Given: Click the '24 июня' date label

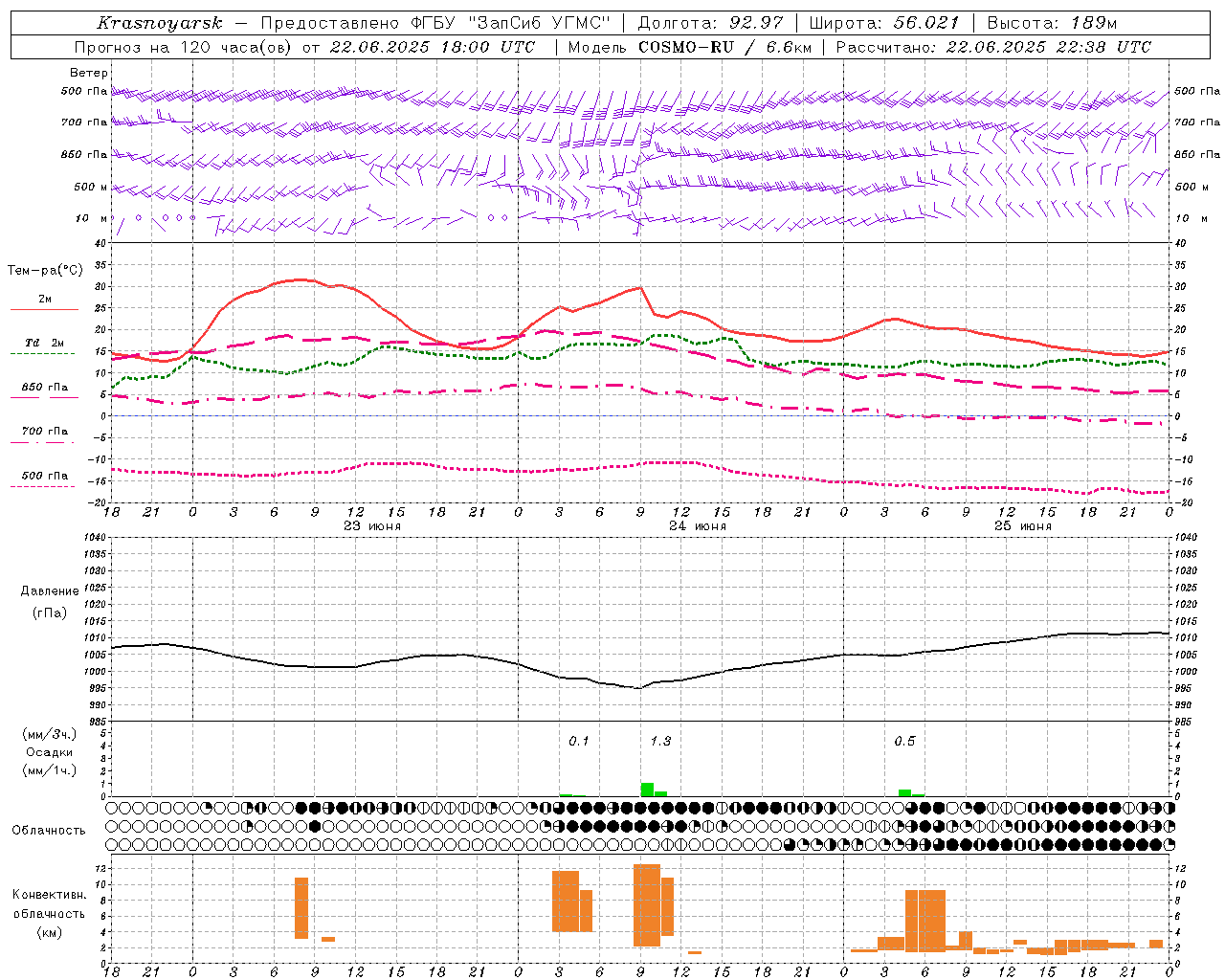Looking at the screenshot, I should pos(698,526).
